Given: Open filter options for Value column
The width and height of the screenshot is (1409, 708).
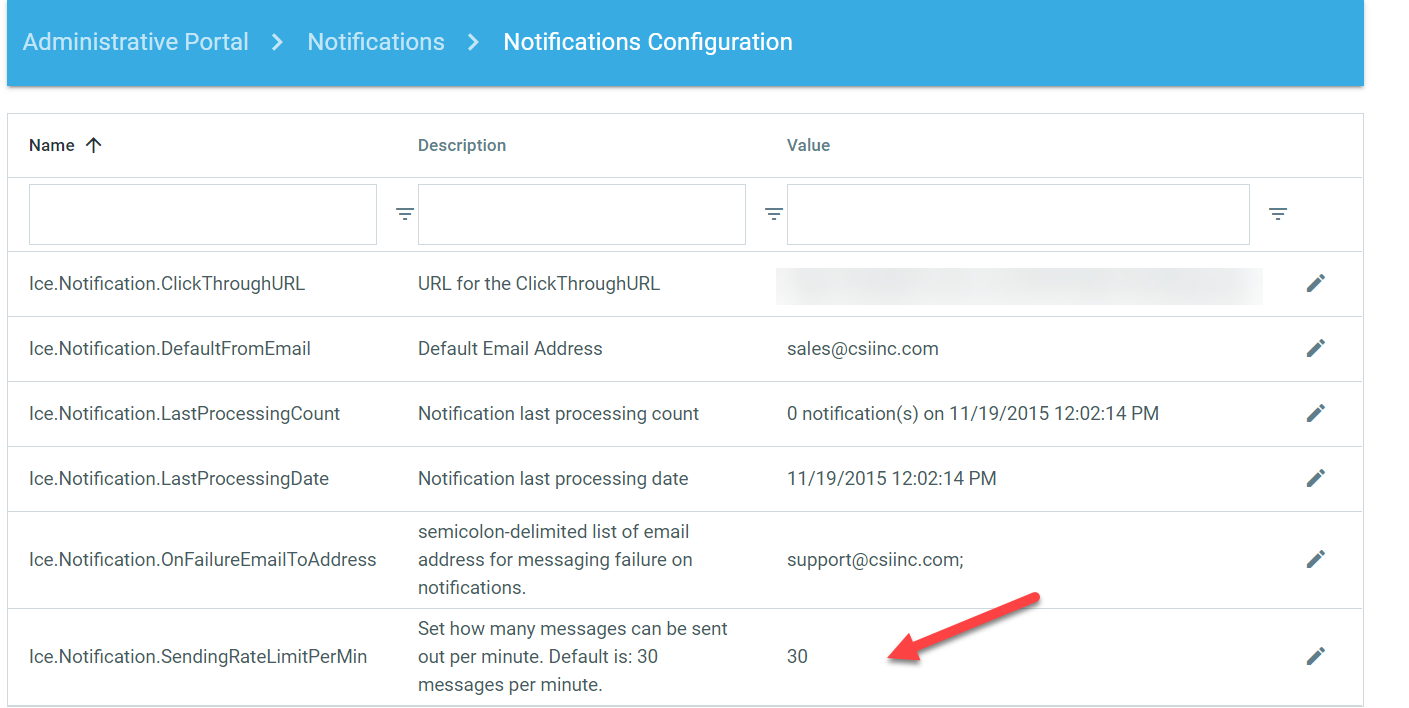Looking at the screenshot, I should (1277, 214).
